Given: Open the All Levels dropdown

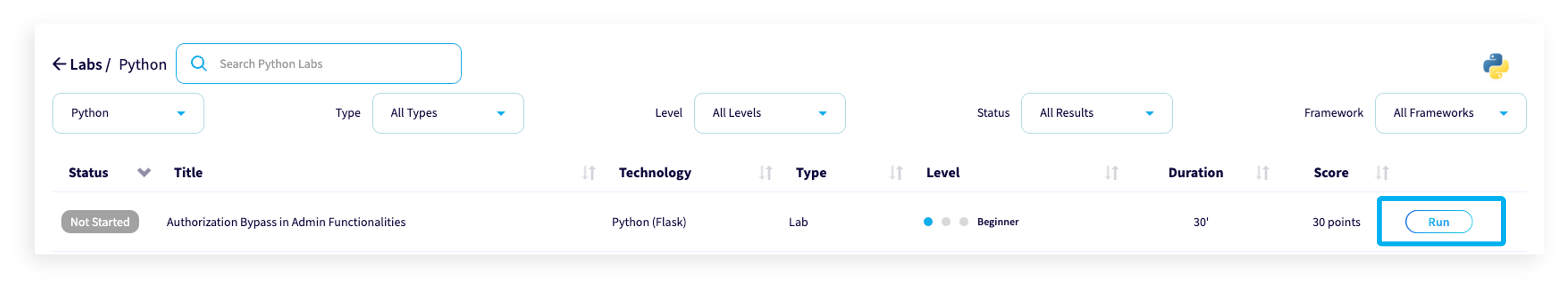Looking at the screenshot, I should (769, 113).
